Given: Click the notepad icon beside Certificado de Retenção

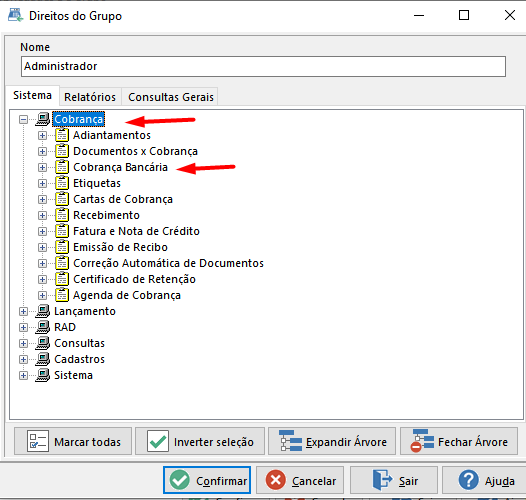Looking at the screenshot, I should [x=62, y=279].
